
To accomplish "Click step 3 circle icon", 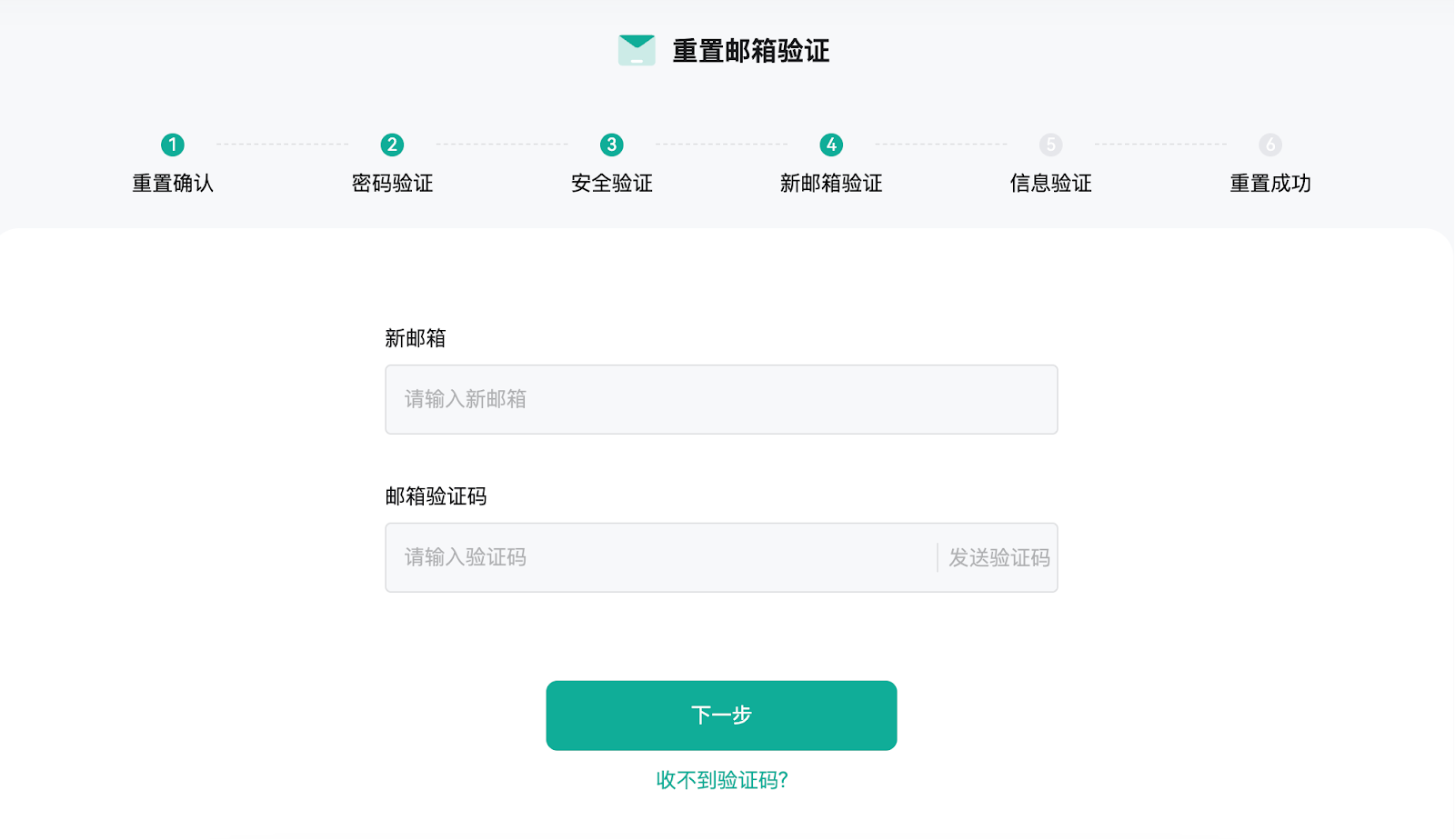I will (x=612, y=145).
